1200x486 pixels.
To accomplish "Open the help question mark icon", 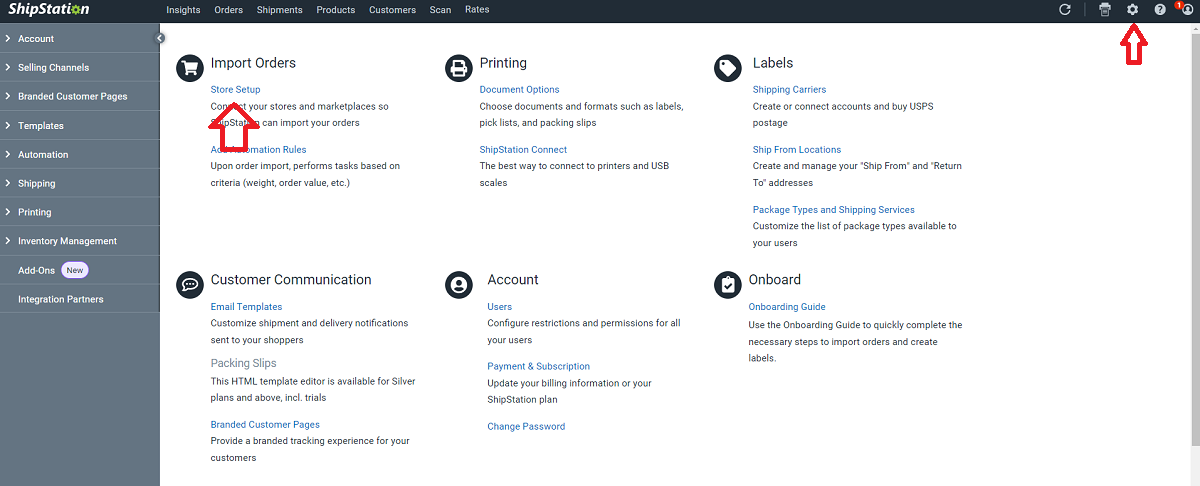I will [x=1160, y=10].
